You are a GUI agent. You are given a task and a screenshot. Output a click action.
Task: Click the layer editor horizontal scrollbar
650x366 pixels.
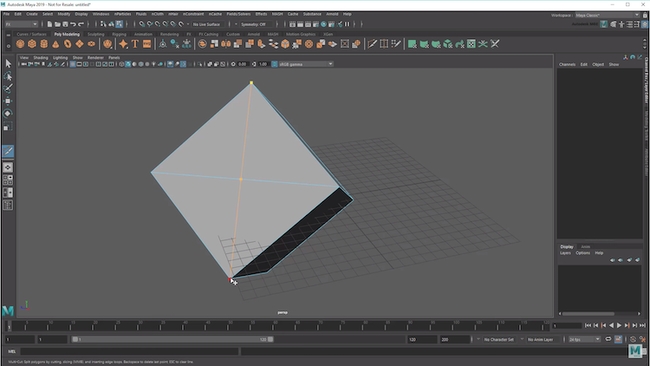(x=588, y=314)
